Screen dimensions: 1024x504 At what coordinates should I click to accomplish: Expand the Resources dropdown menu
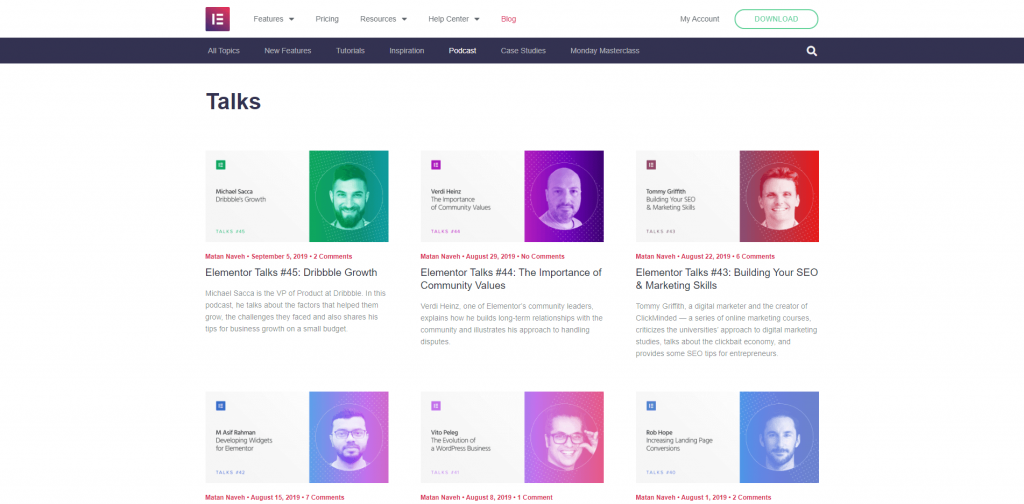coord(383,19)
